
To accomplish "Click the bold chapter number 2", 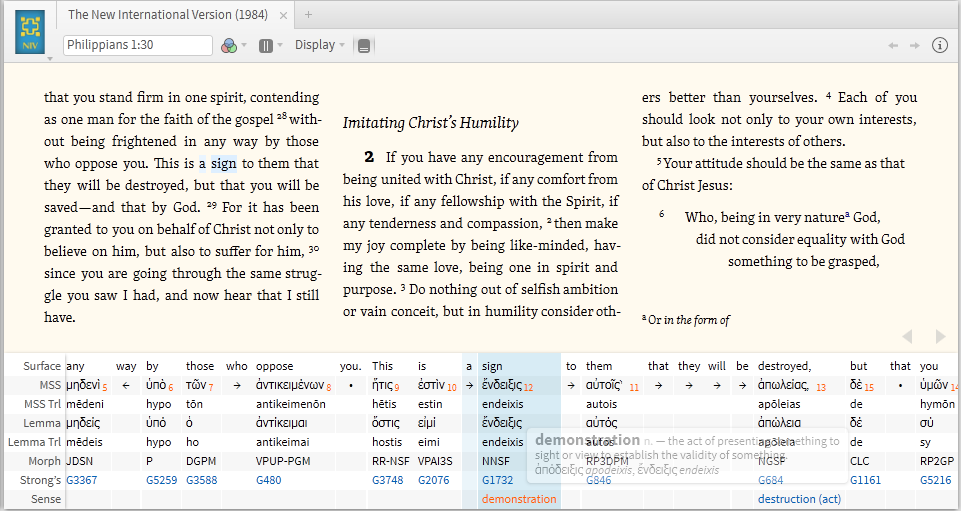I will tap(368, 157).
